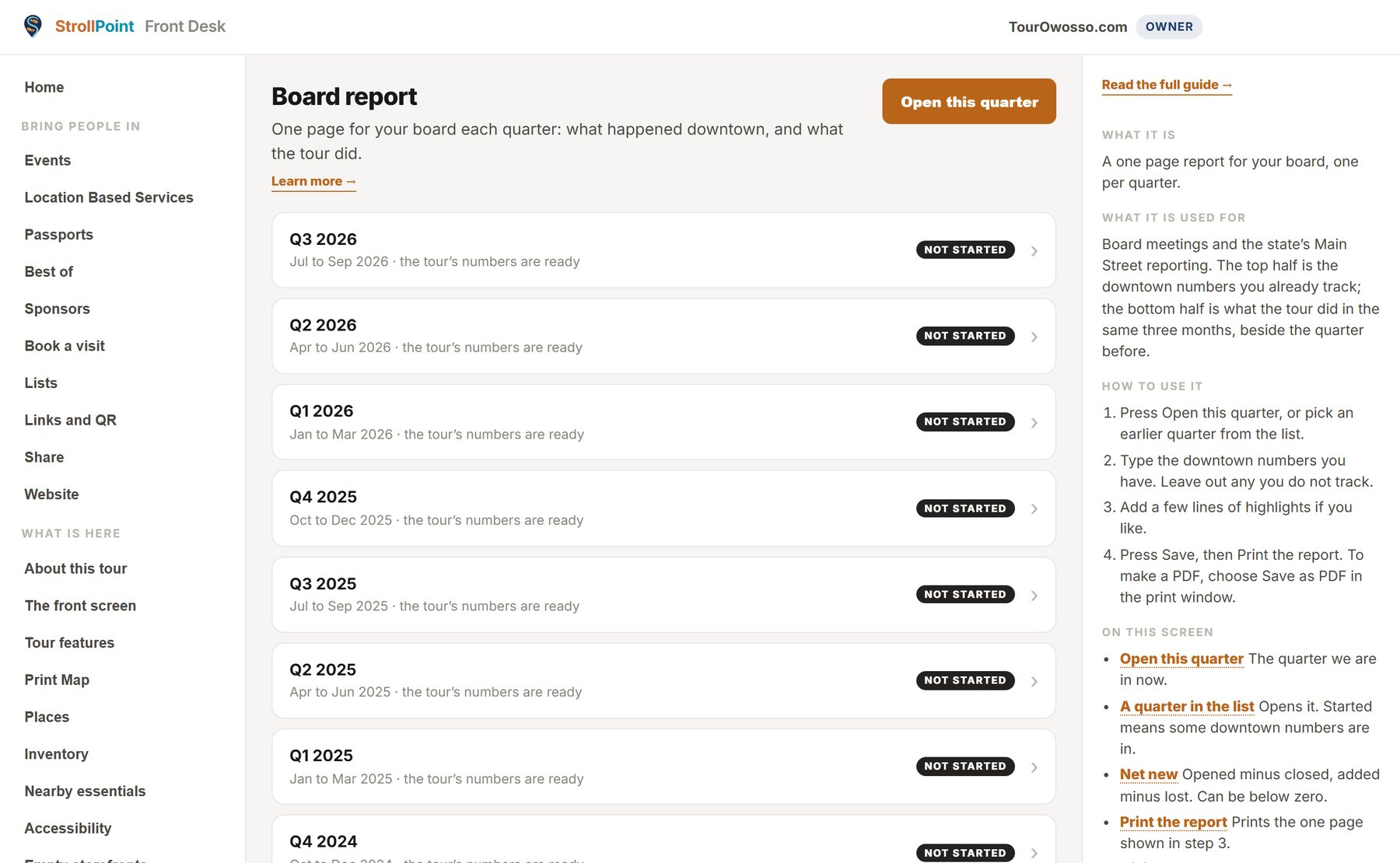Viewport: 1400px width, 863px height.
Task: Expand the Q1 2026 row chevron
Action: (1034, 423)
